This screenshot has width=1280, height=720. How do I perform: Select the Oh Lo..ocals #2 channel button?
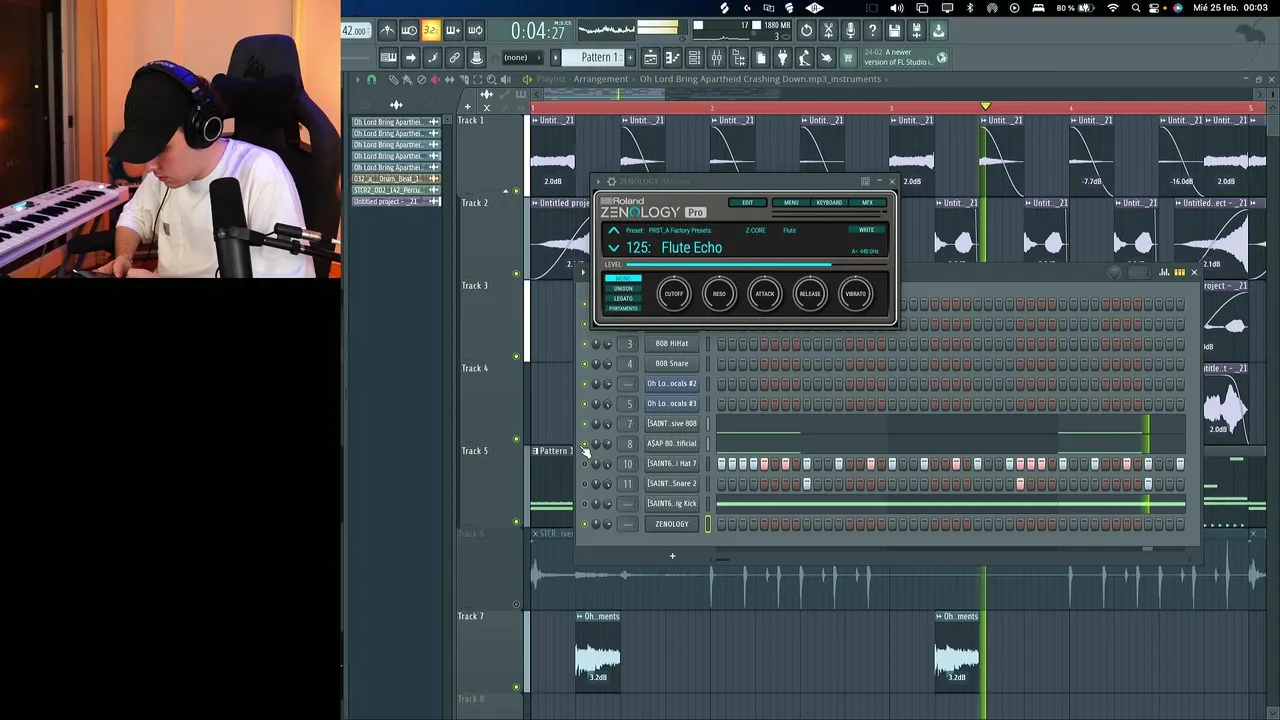click(x=672, y=384)
